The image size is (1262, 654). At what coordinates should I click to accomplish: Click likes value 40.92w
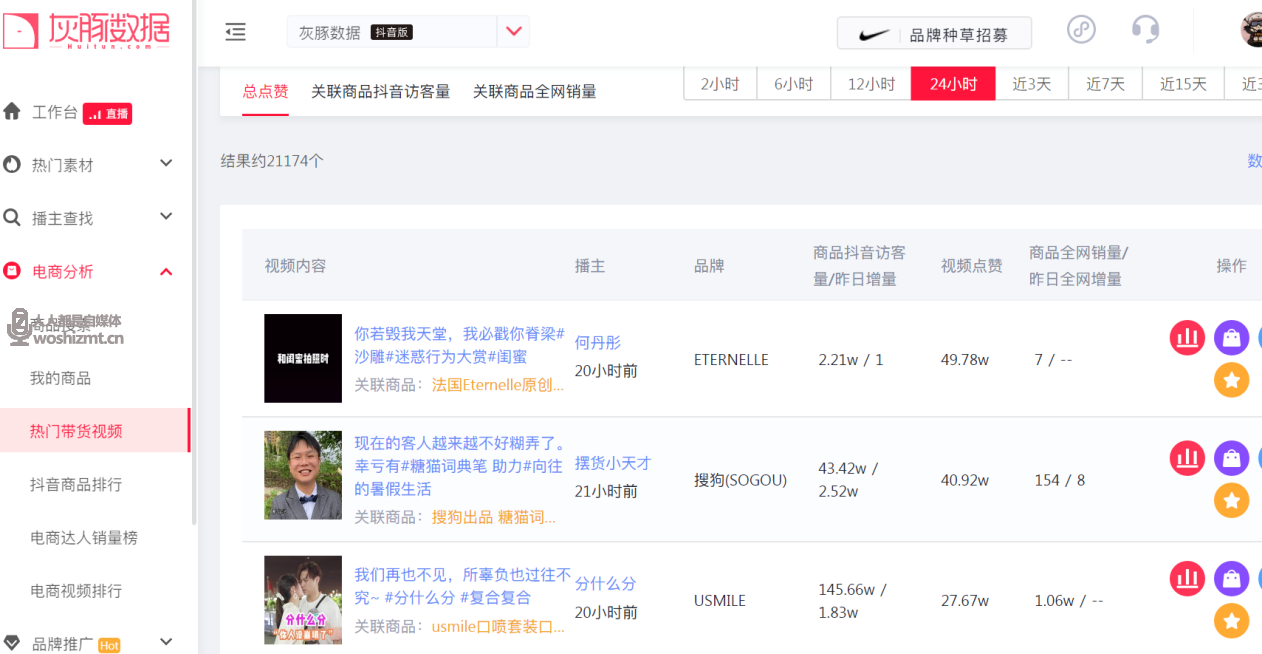pyautogui.click(x=965, y=480)
